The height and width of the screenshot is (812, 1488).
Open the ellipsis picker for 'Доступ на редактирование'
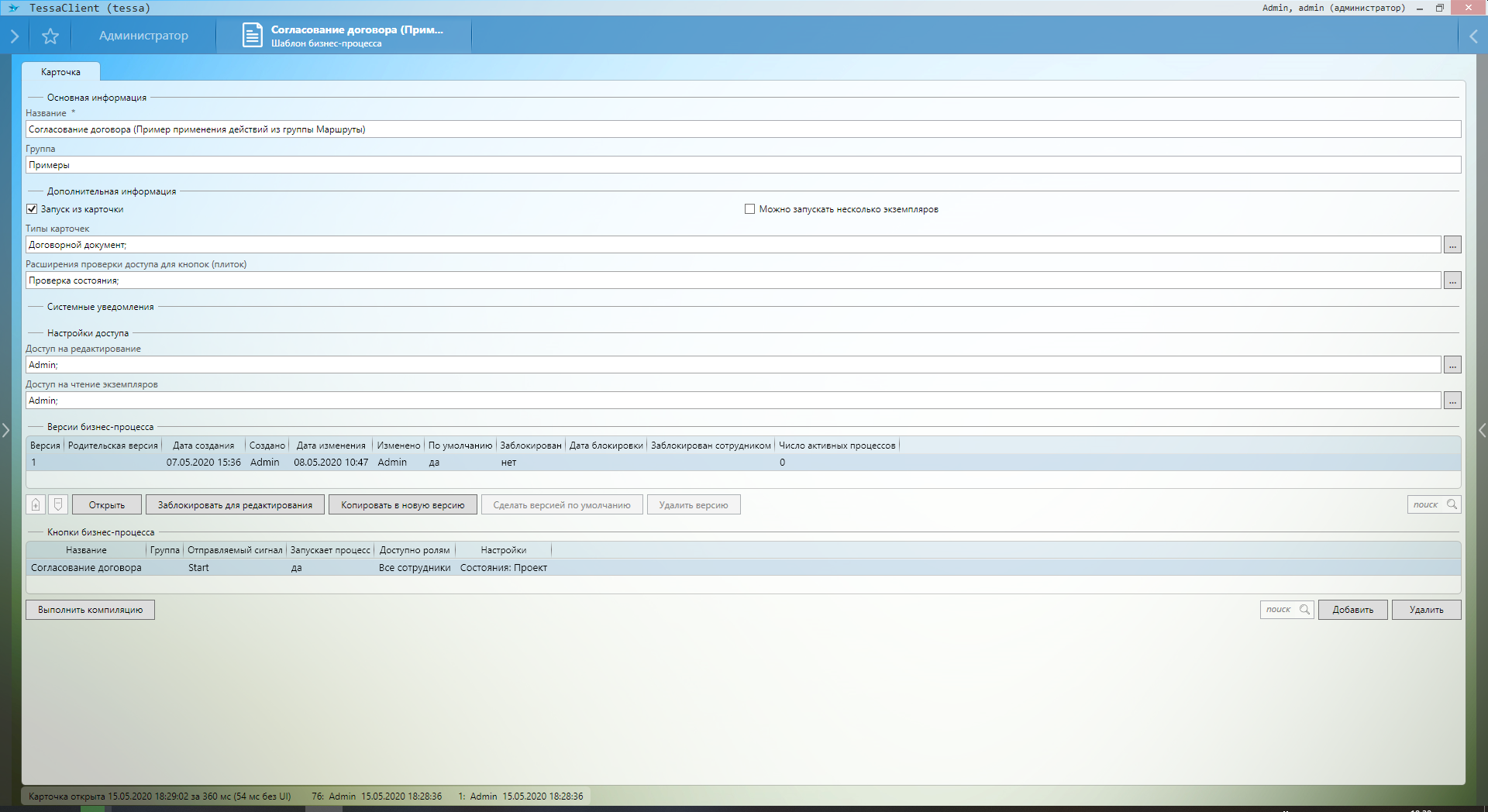click(1452, 365)
